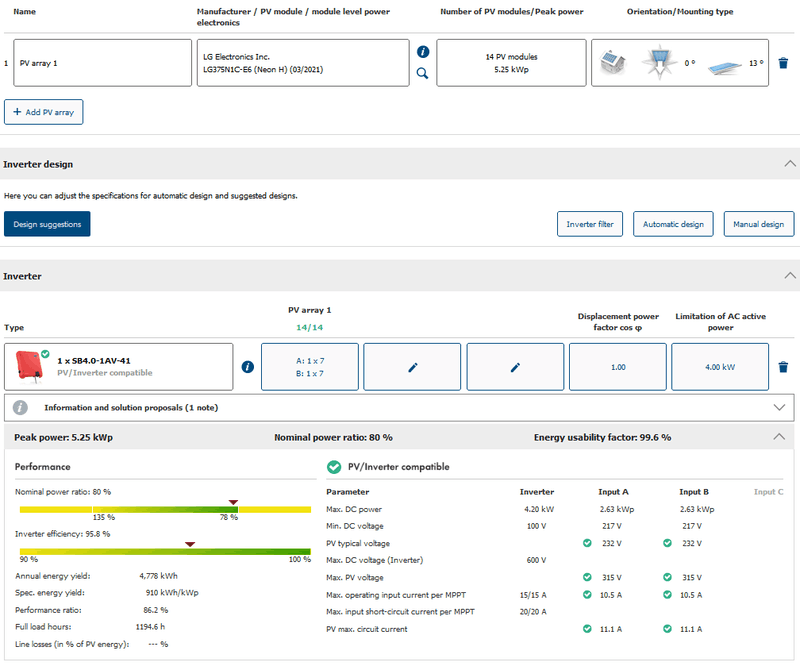Switch to Manual design
The image size is (800, 666).
758,224
